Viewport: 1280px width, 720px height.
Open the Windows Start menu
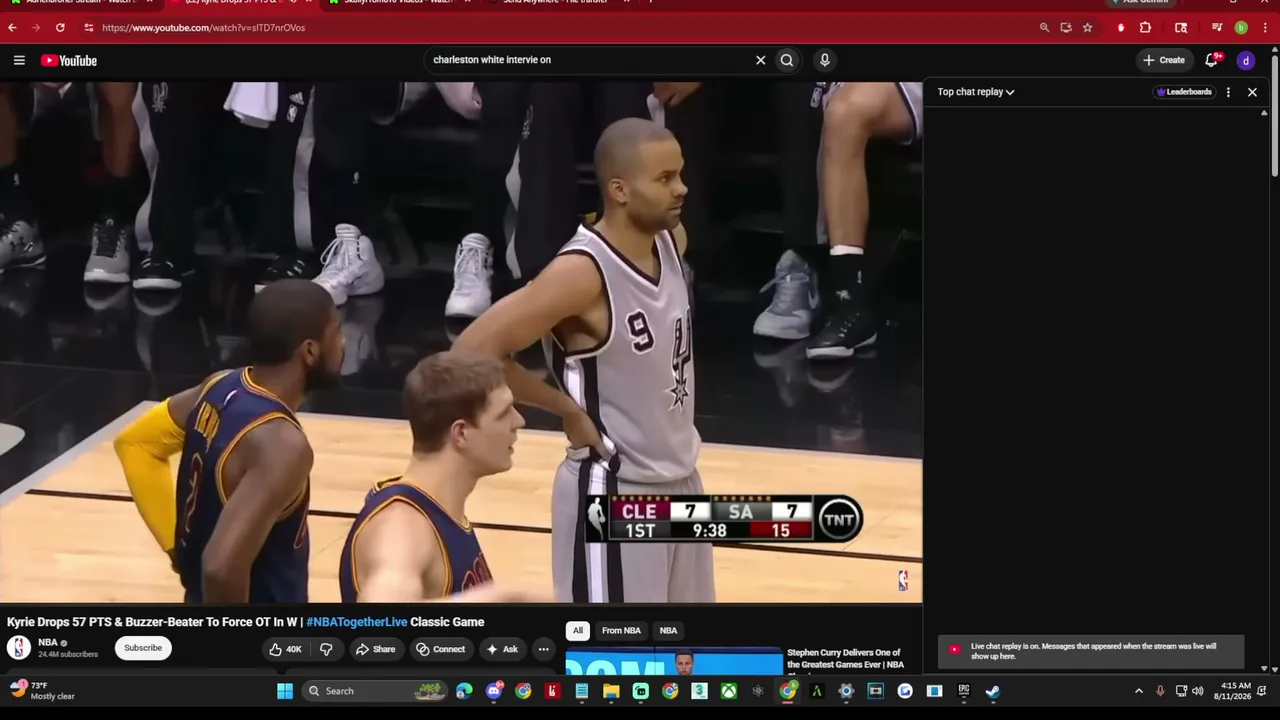click(x=285, y=691)
